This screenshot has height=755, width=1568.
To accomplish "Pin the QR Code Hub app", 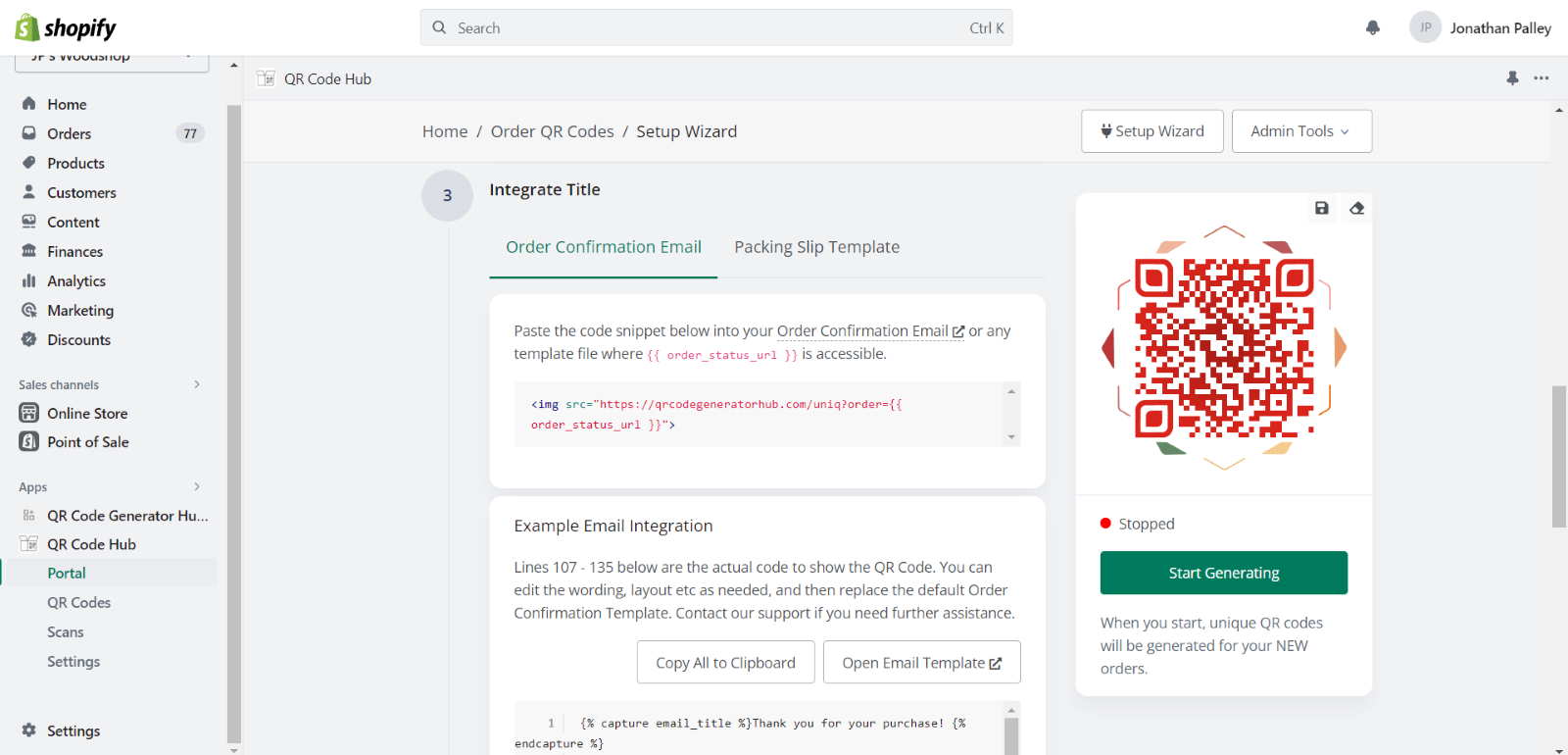I will [x=1513, y=78].
